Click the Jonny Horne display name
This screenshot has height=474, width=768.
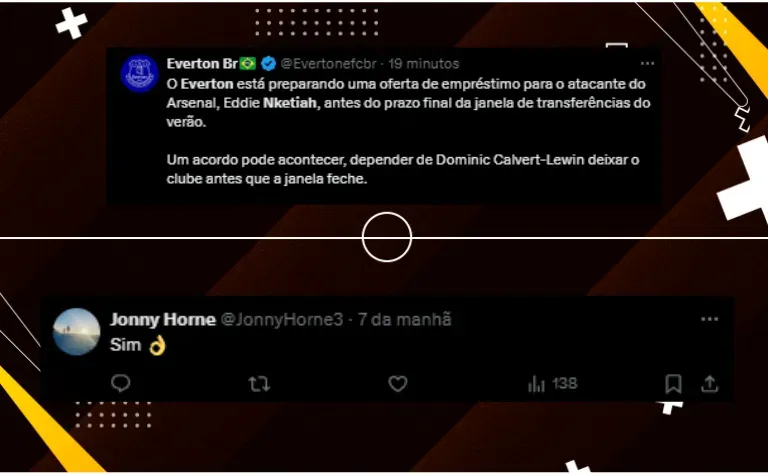(163, 319)
